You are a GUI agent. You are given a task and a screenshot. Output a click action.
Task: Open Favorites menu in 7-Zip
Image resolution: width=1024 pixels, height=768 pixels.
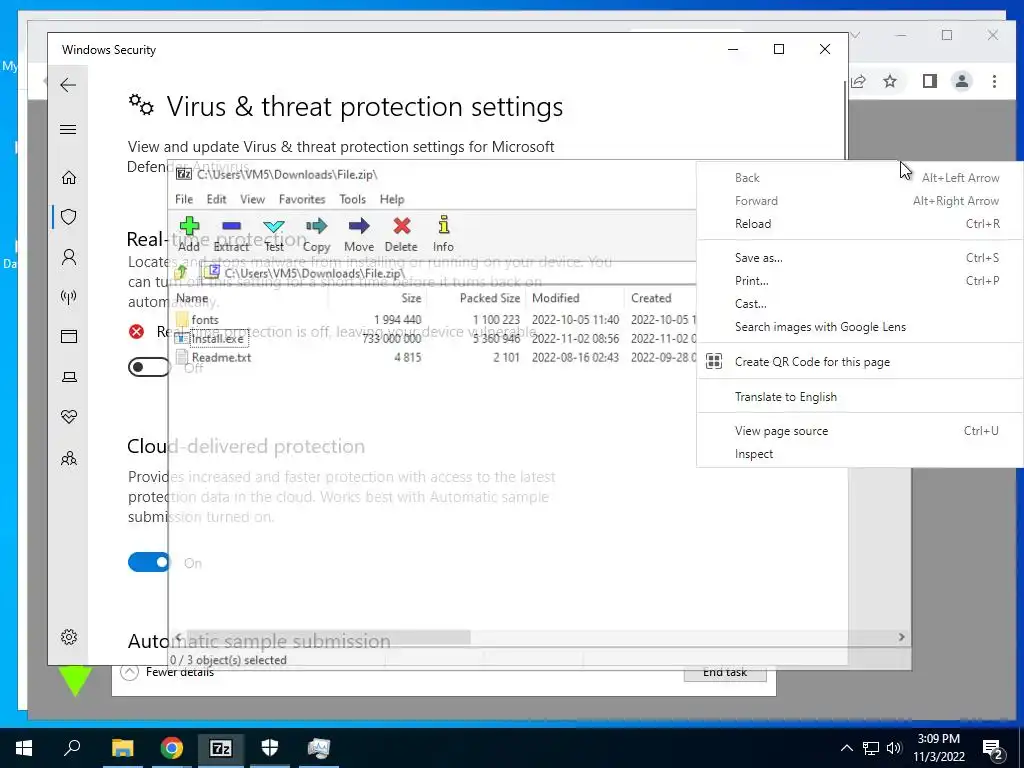pyautogui.click(x=302, y=199)
